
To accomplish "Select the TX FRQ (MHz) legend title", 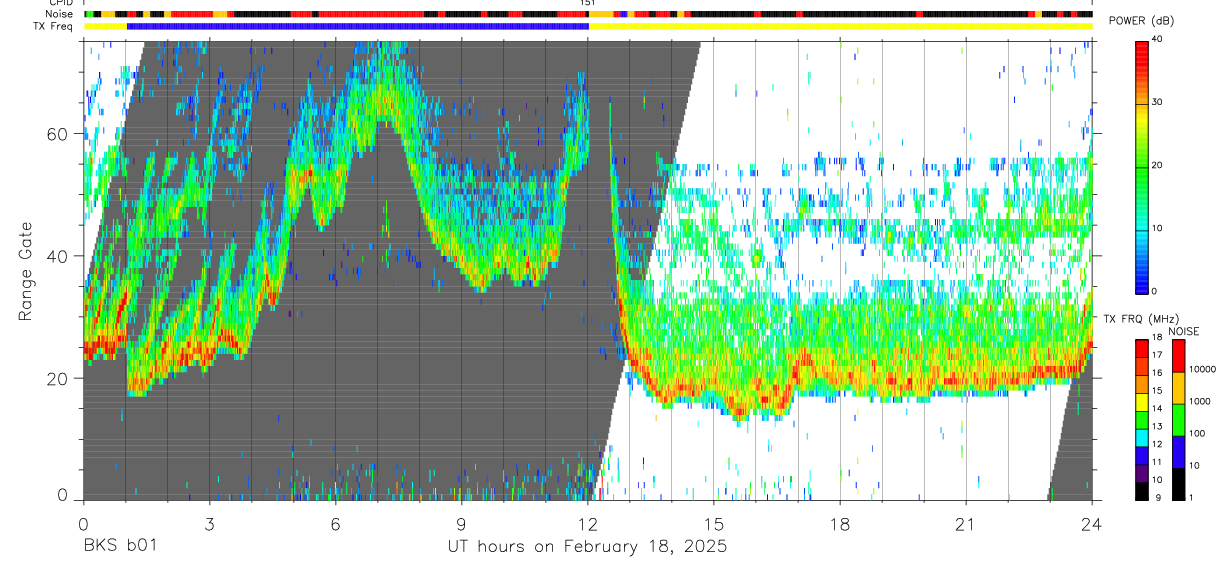I will (1141, 318).
